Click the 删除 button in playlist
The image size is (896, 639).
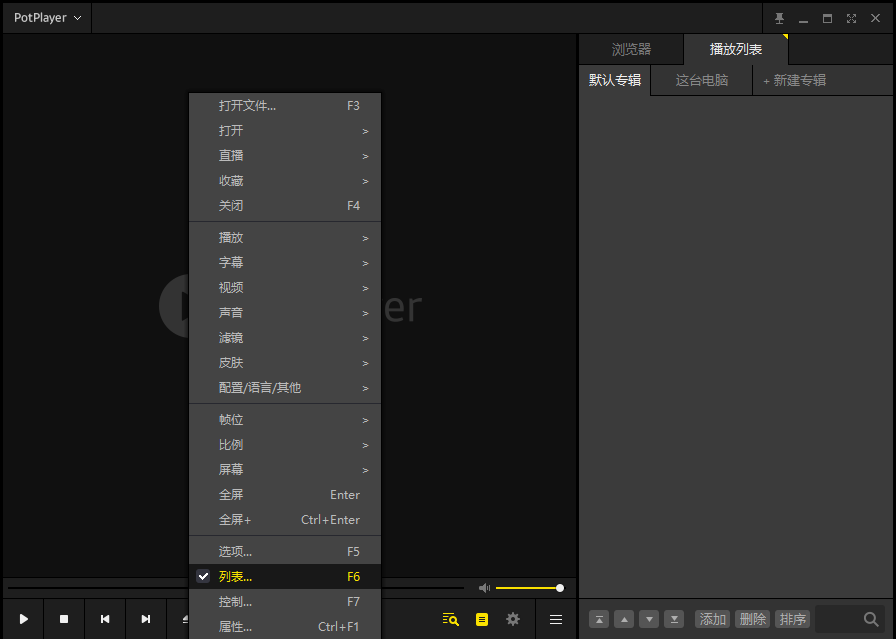coord(753,619)
